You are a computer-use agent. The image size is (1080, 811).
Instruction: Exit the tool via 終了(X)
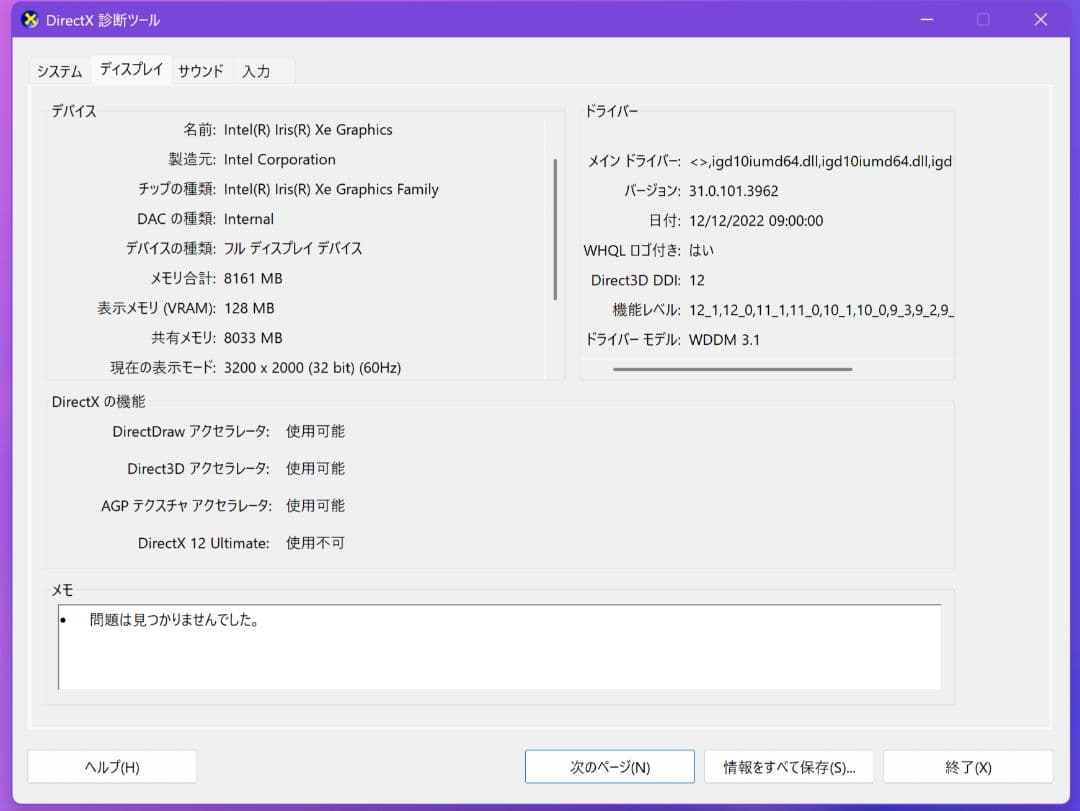tap(966, 766)
